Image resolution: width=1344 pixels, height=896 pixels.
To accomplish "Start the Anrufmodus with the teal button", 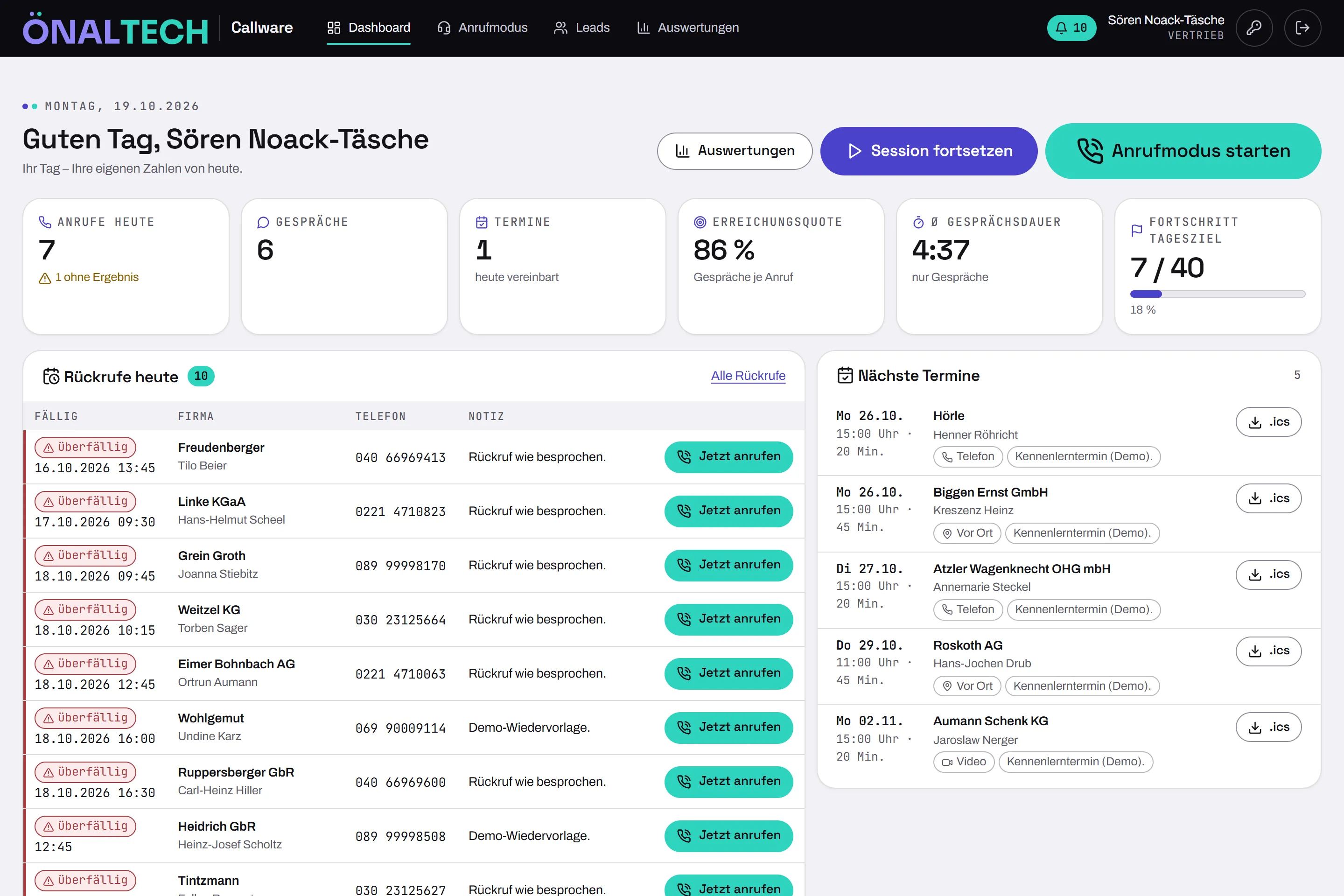I will (1183, 151).
